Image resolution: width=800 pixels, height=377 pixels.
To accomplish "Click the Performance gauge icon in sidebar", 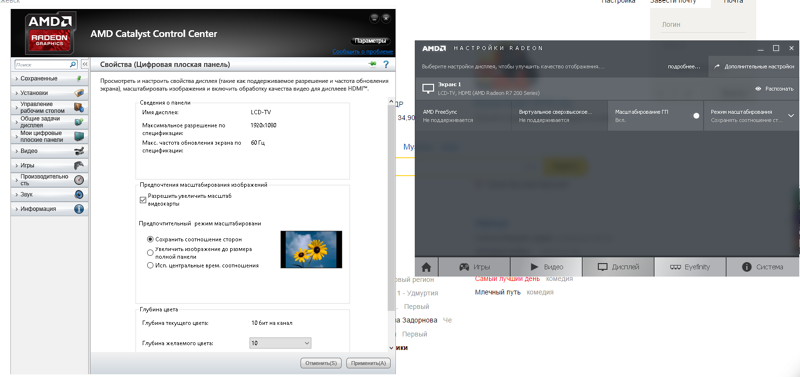I will pyautogui.click(x=79, y=180).
